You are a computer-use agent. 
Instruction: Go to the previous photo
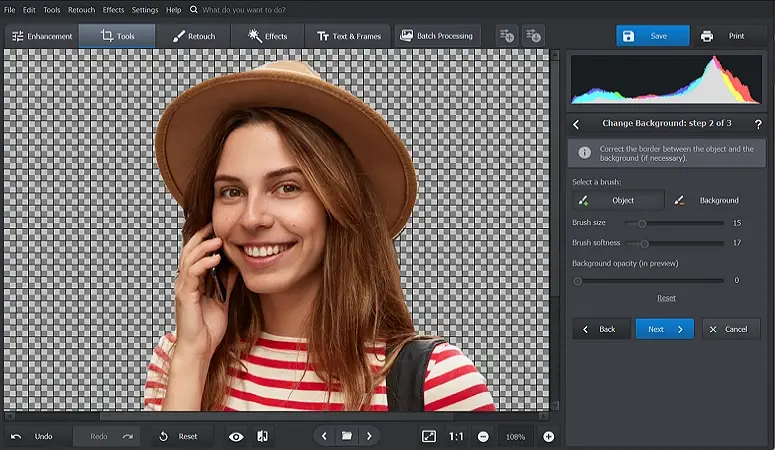click(x=324, y=436)
